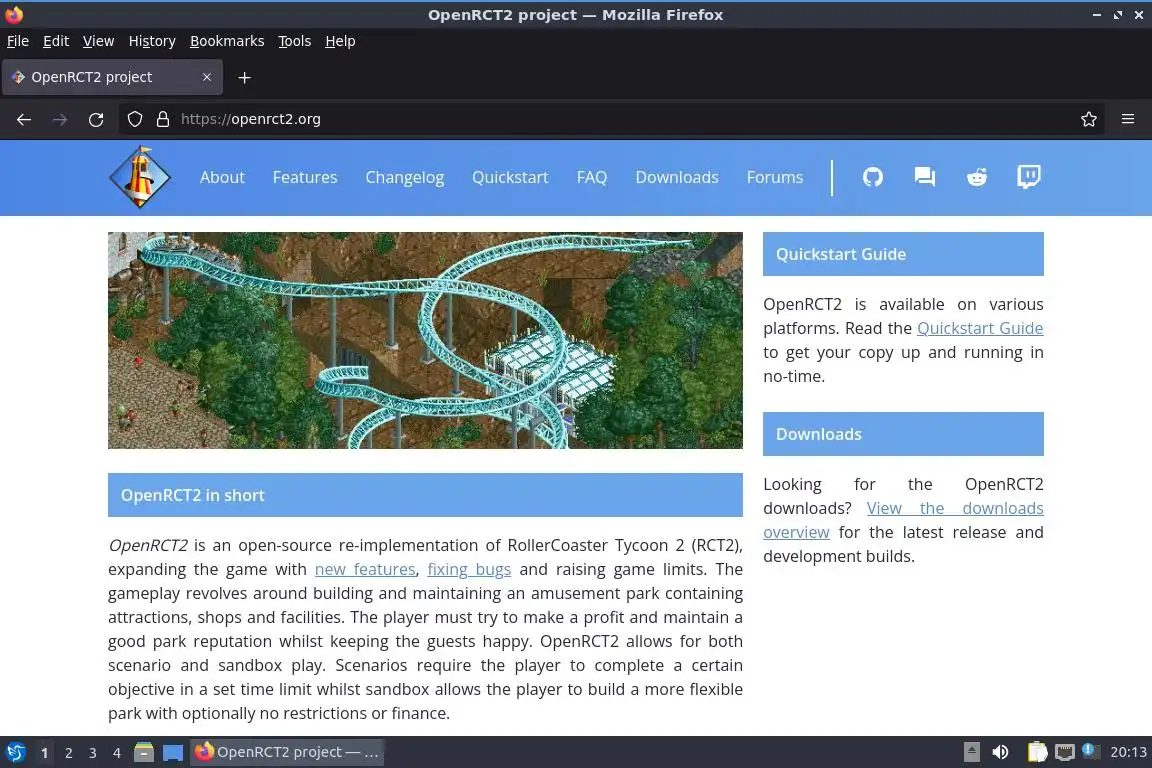
Task: Open the OpenRCT2 GitHub icon link
Action: click(x=872, y=177)
